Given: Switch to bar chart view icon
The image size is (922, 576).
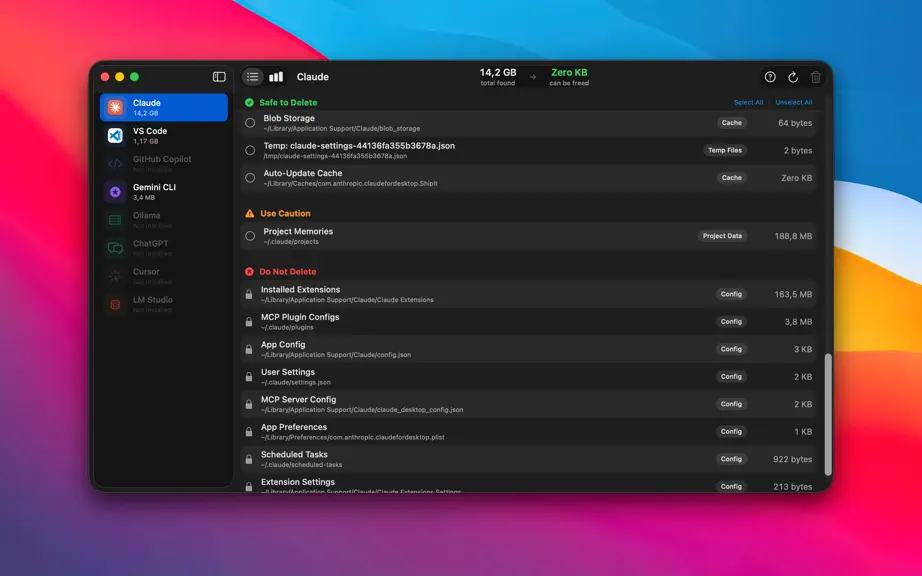Looking at the screenshot, I should (276, 76).
